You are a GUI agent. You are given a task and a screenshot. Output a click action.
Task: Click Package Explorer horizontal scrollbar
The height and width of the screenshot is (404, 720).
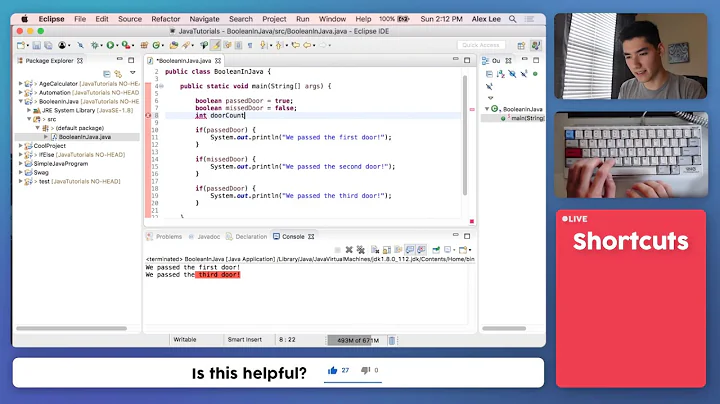71,328
